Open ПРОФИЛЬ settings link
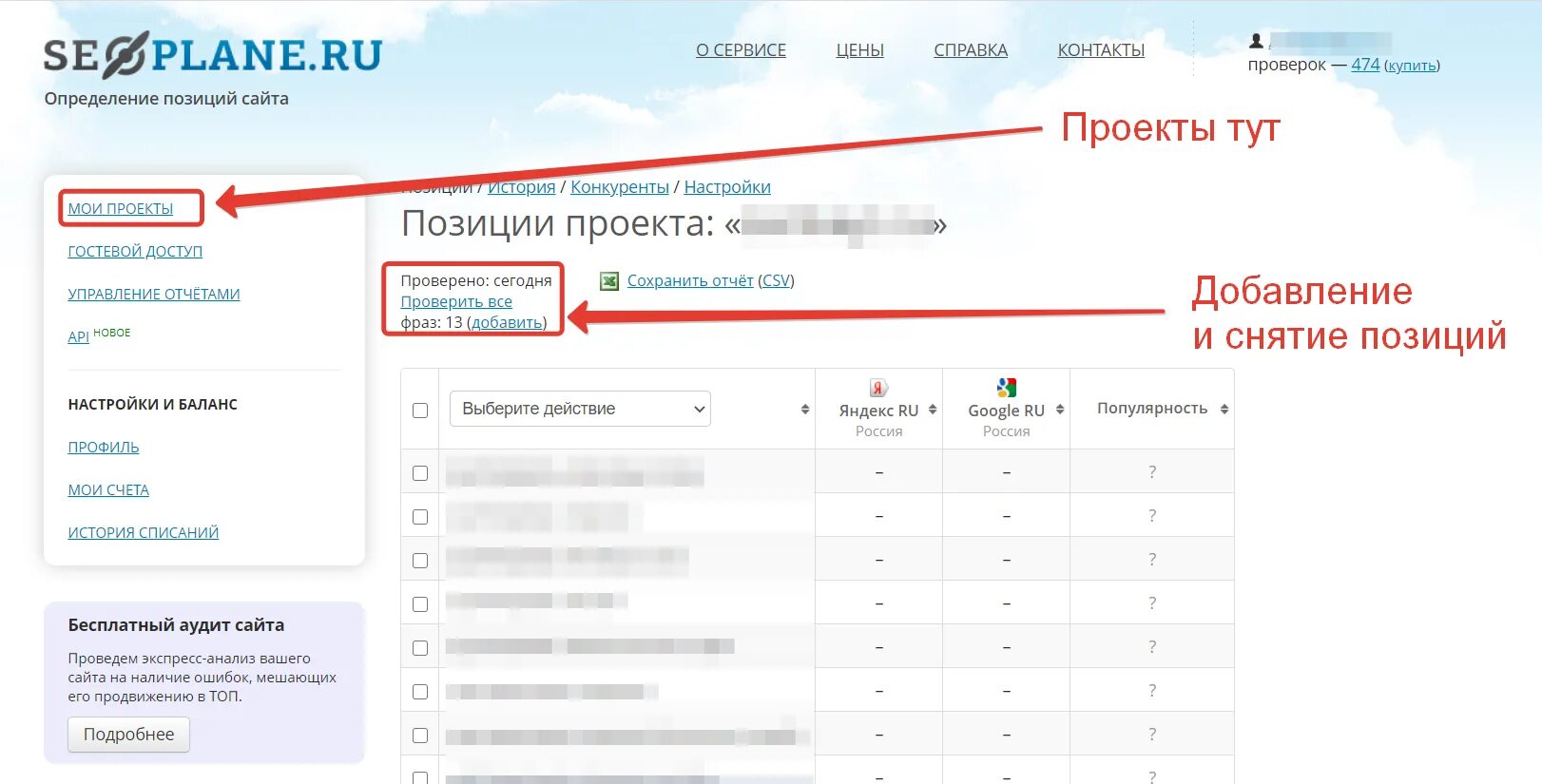 [x=104, y=447]
